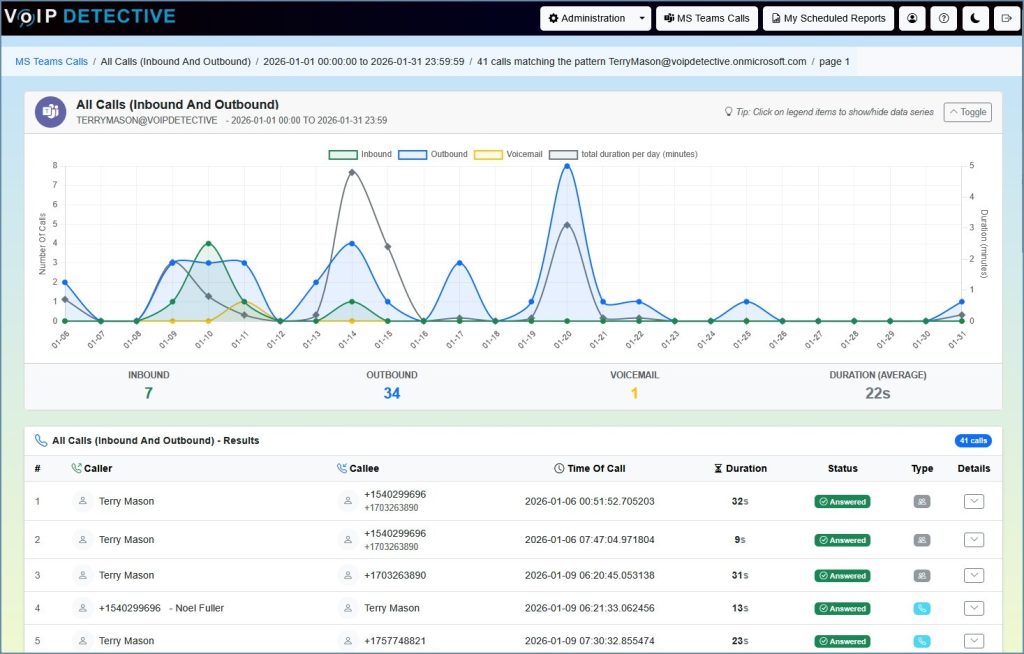
Task: Click the total duration per day legend swatch
Action: click(563, 155)
